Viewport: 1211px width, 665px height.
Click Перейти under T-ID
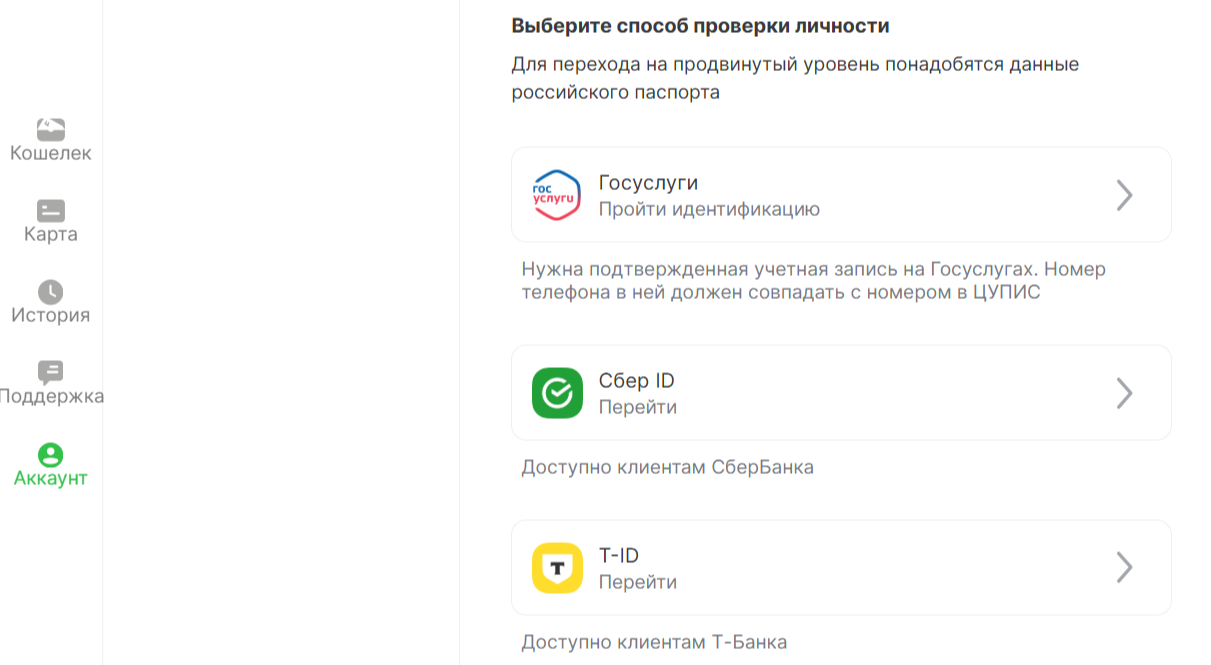click(x=637, y=582)
